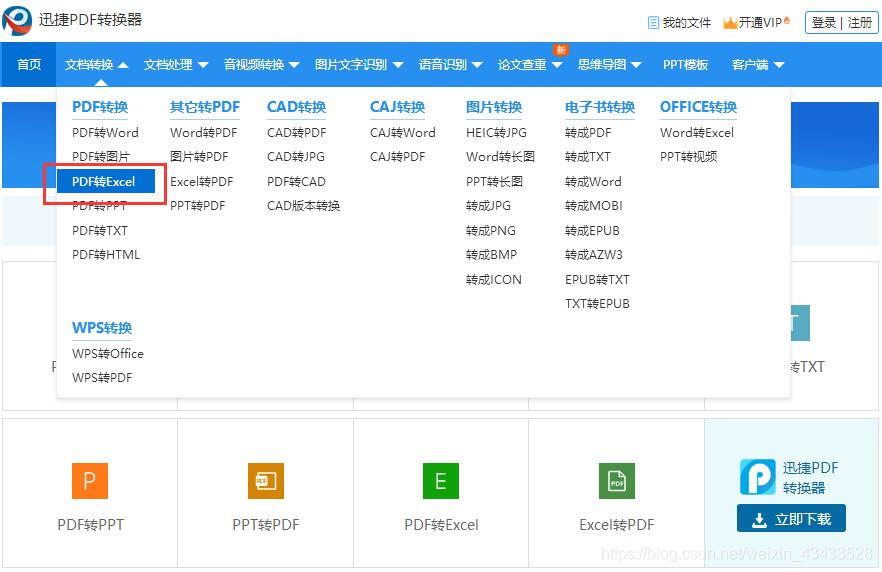The height and width of the screenshot is (572, 882).
Task: Select EPUB转TXT option
Action: coord(597,280)
